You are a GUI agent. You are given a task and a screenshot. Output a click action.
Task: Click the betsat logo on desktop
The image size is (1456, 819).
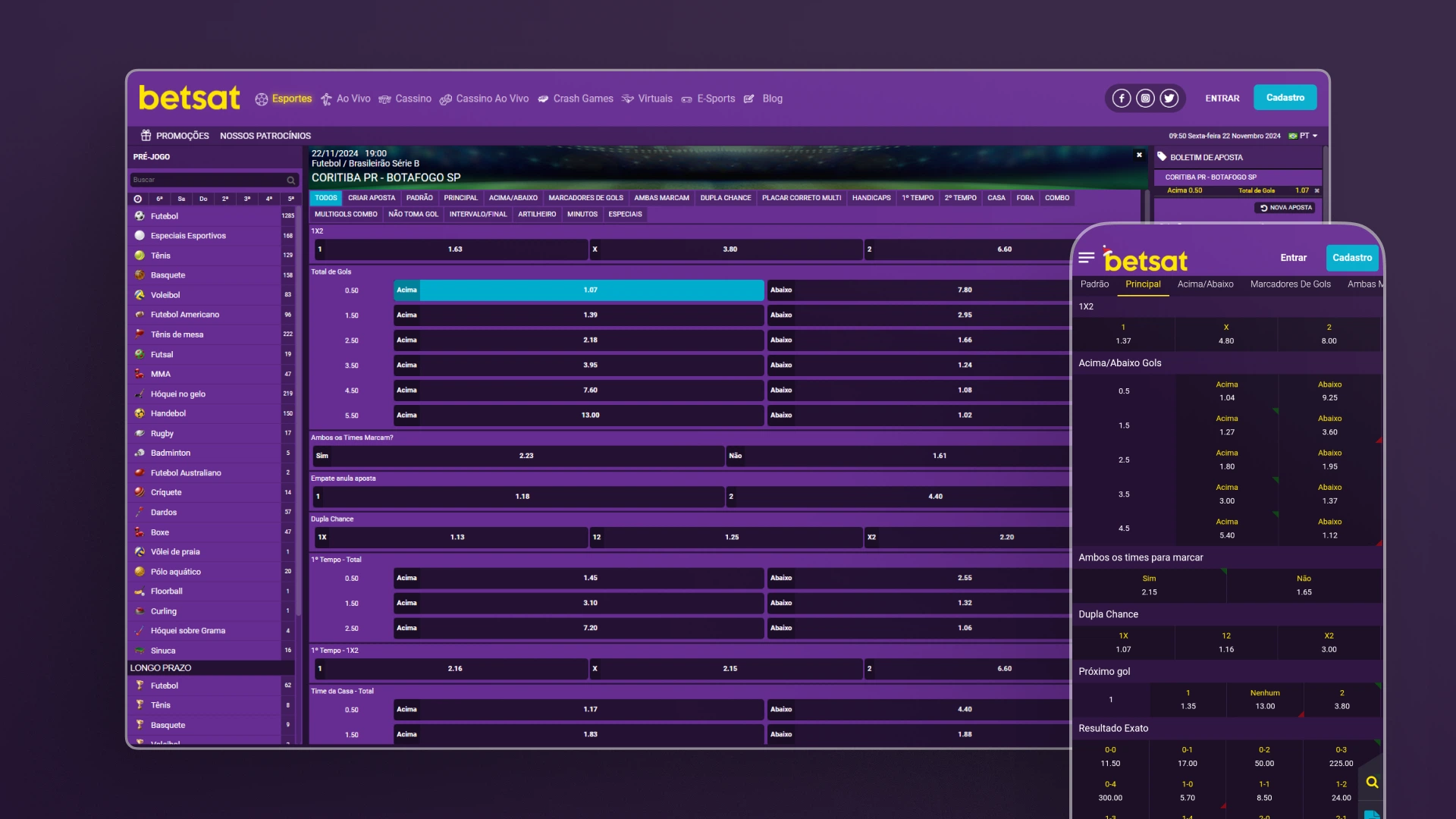(190, 98)
